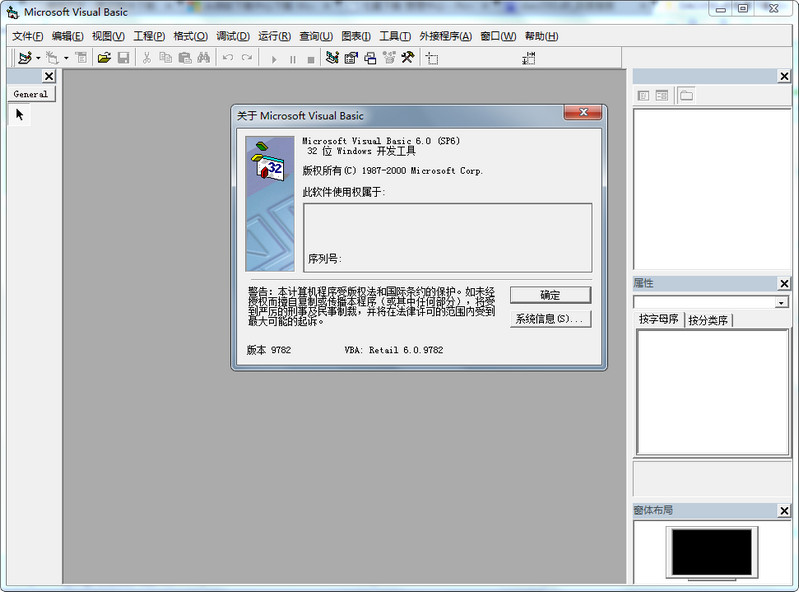Click the Paste clipboard icon
Screen dimensions: 799x592
[185, 58]
